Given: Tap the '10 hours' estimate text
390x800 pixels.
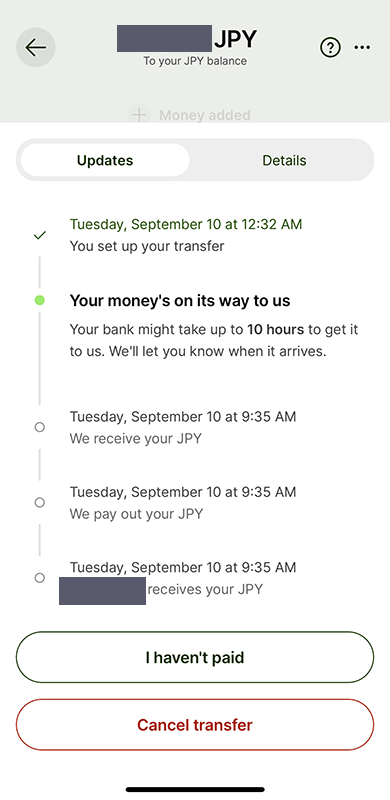Looking at the screenshot, I should [x=275, y=330].
